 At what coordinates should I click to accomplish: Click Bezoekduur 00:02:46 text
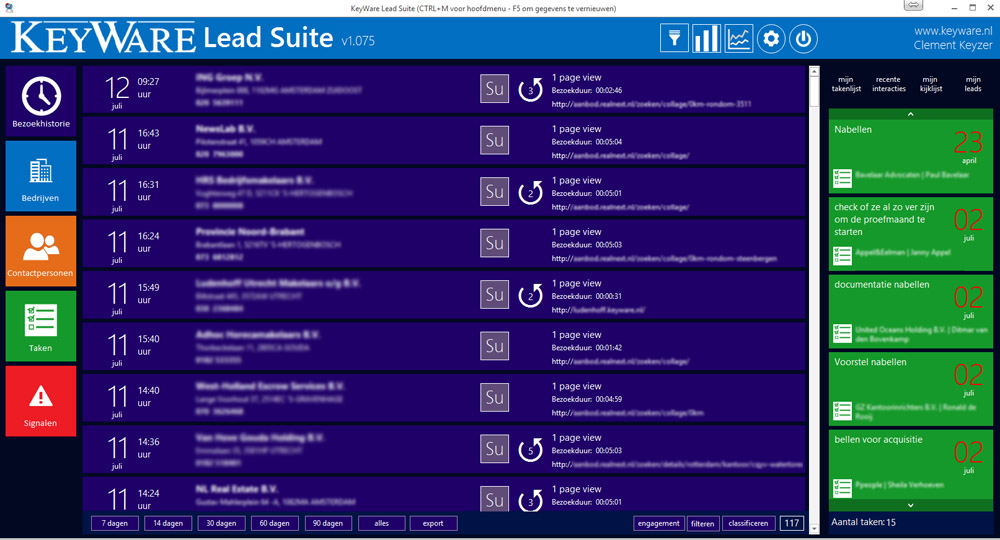coord(587,91)
